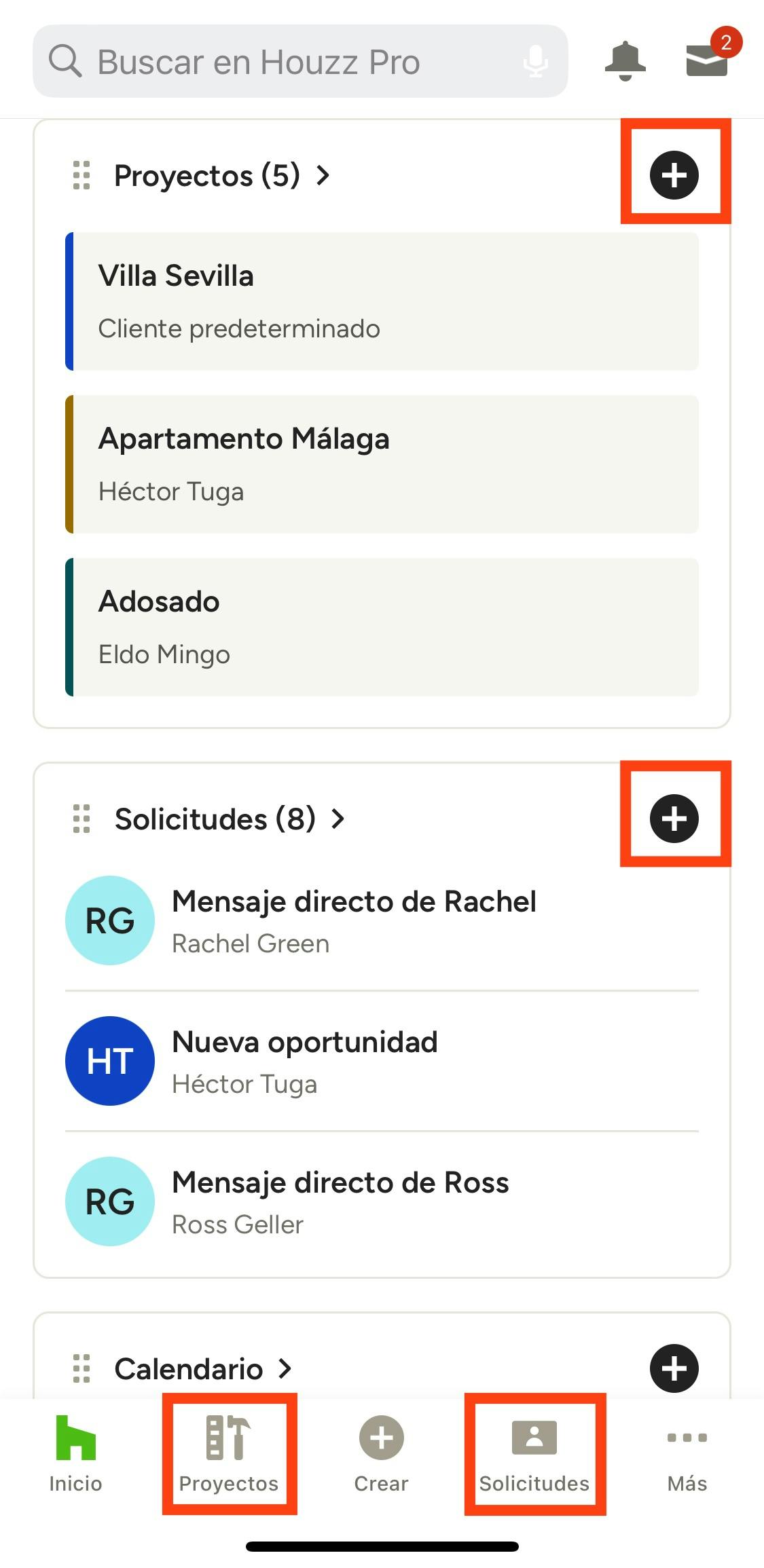This screenshot has height=1568, width=764.
Task: Go to Inicio home tab
Action: pyautogui.click(x=75, y=1454)
